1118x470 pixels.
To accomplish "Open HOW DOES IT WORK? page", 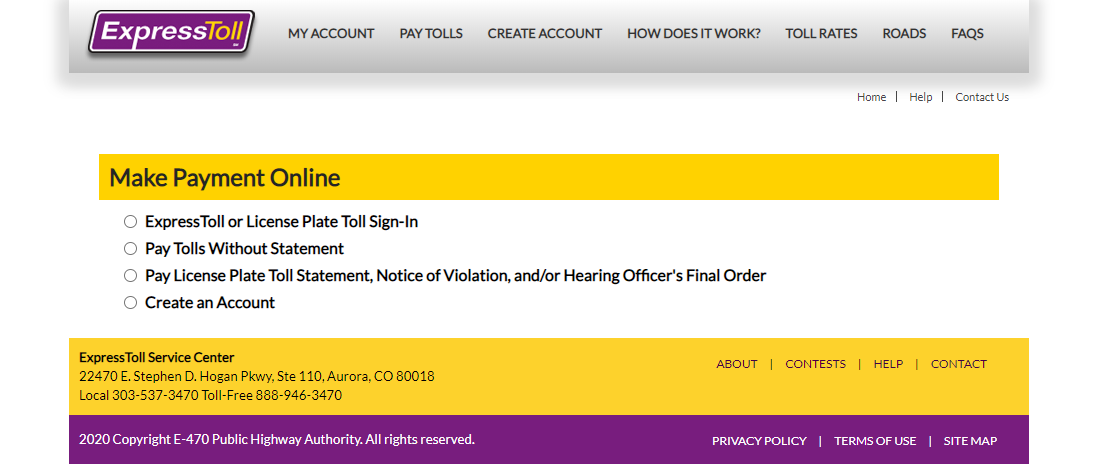I will click(694, 34).
